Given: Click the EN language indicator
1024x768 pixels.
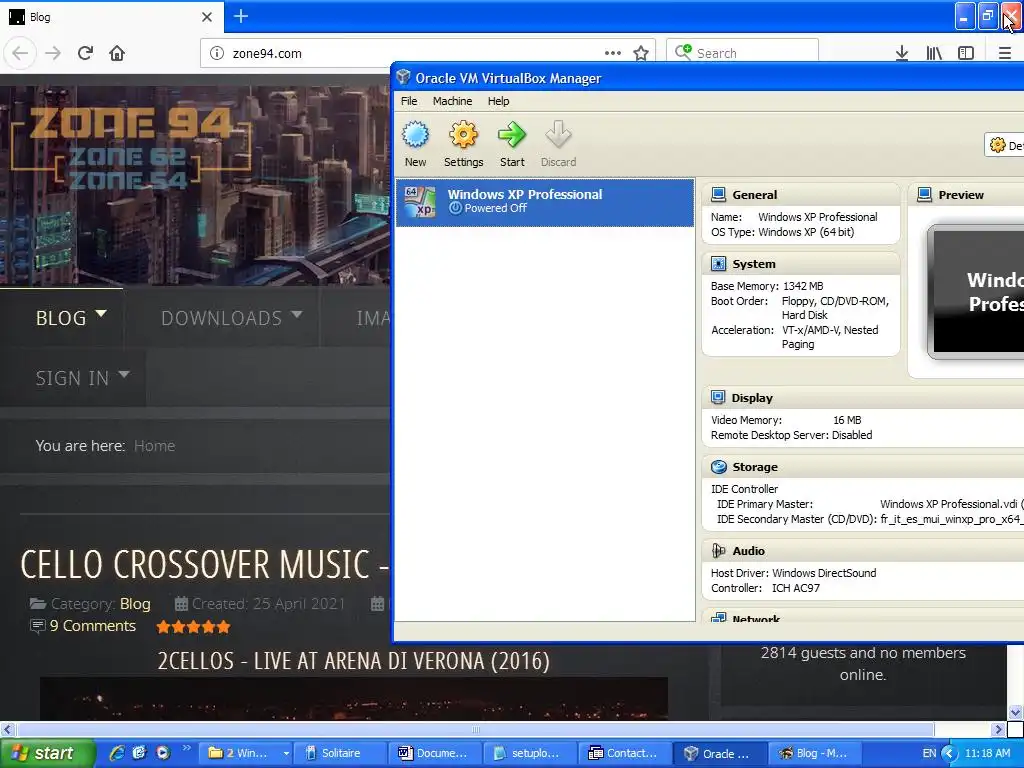Looking at the screenshot, I should point(929,753).
